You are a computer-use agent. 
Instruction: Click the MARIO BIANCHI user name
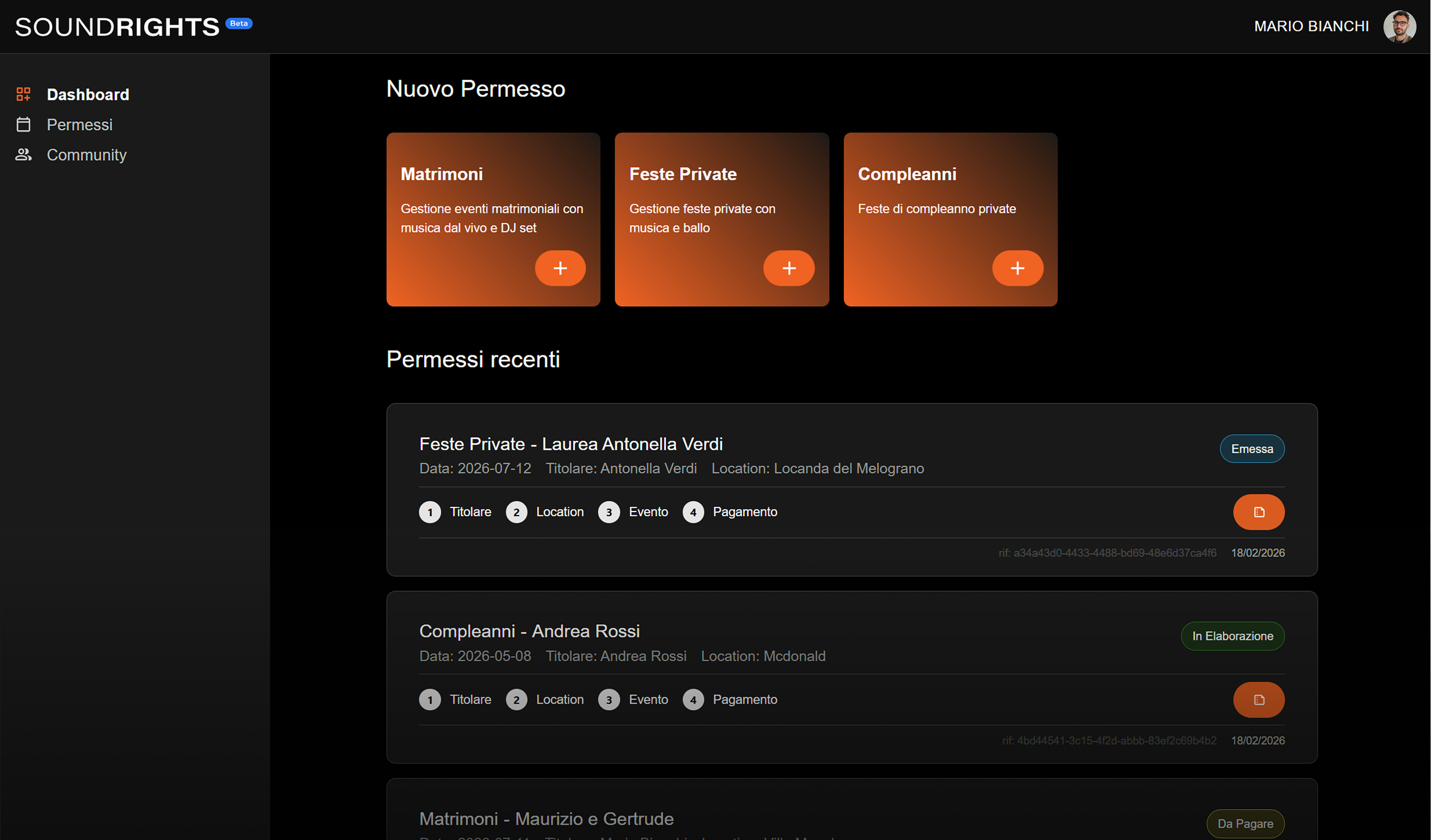coord(1311,26)
